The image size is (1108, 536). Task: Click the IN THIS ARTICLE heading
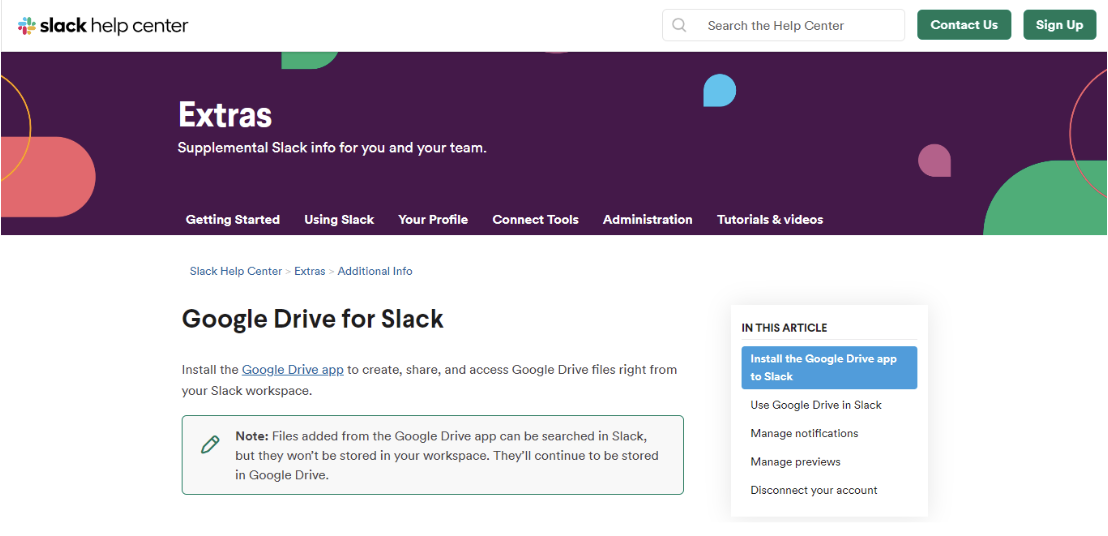point(784,328)
